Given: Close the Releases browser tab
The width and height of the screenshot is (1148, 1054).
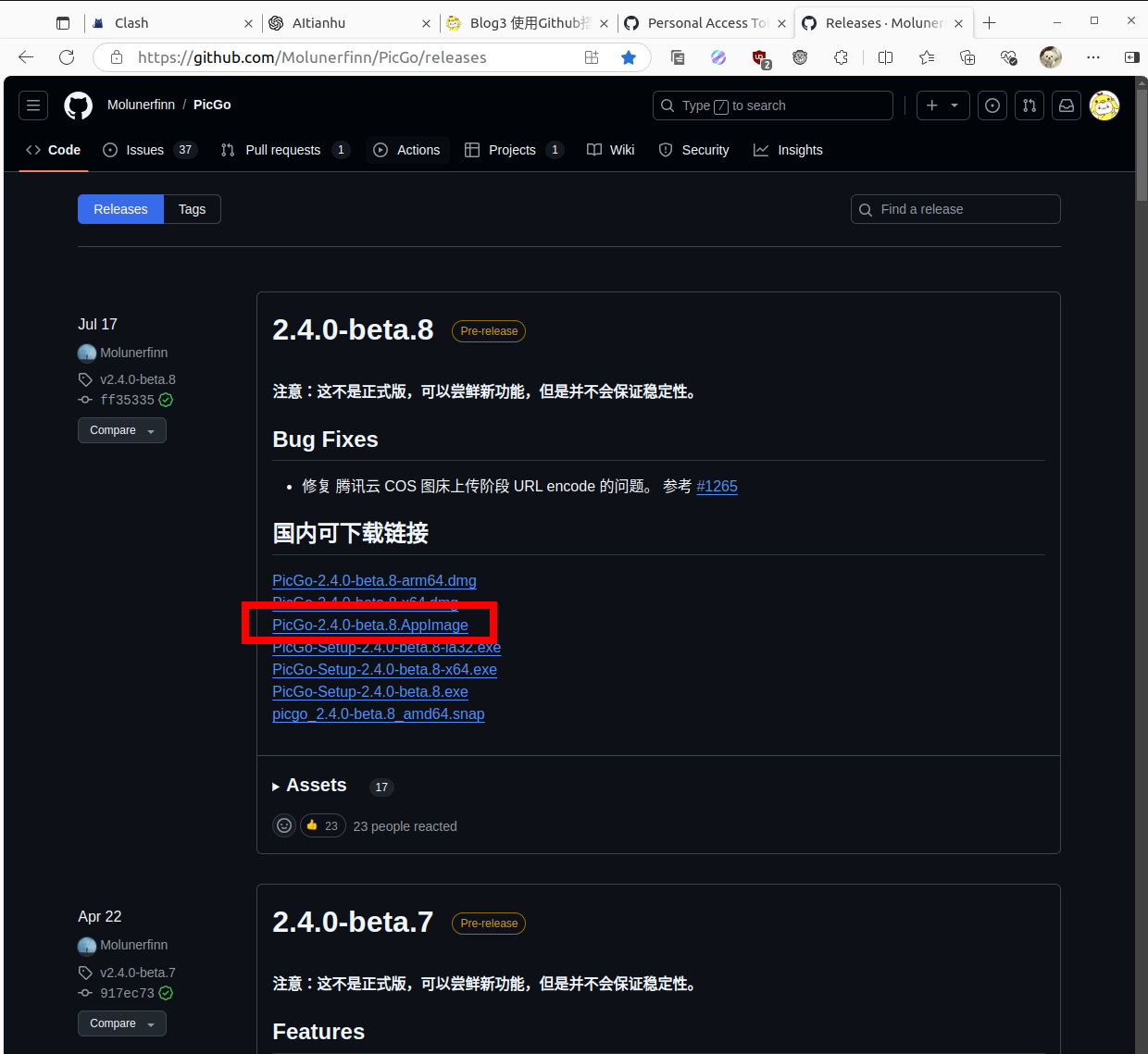Looking at the screenshot, I should coord(958,23).
